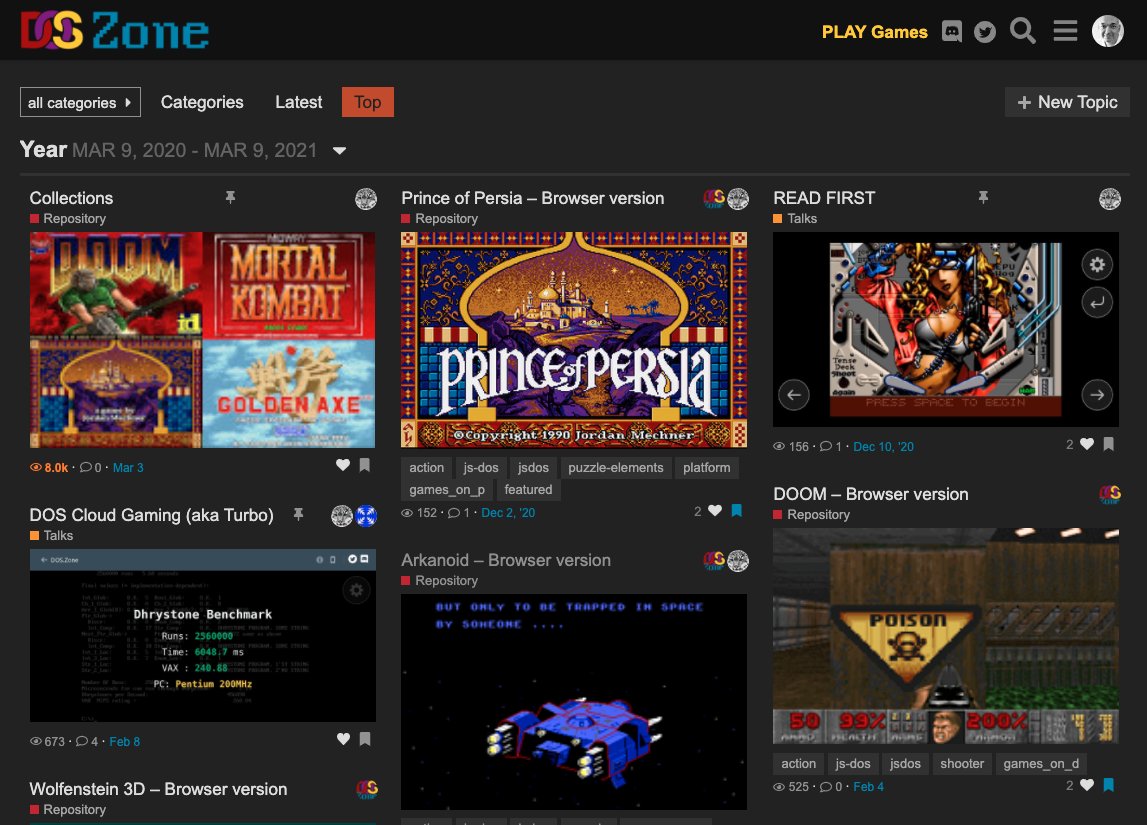Click the Twitter icon in the header
The width and height of the screenshot is (1147, 825).
986,31
